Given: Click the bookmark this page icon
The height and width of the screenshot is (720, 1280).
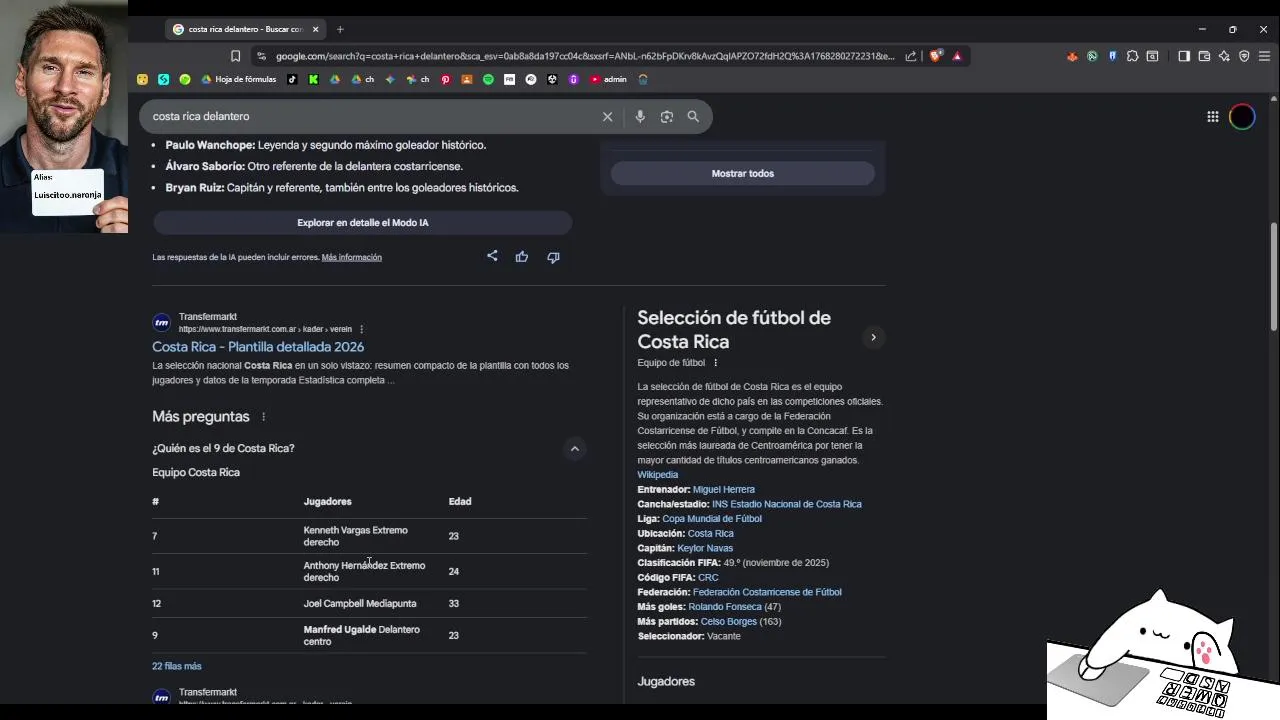Looking at the screenshot, I should point(236,56).
